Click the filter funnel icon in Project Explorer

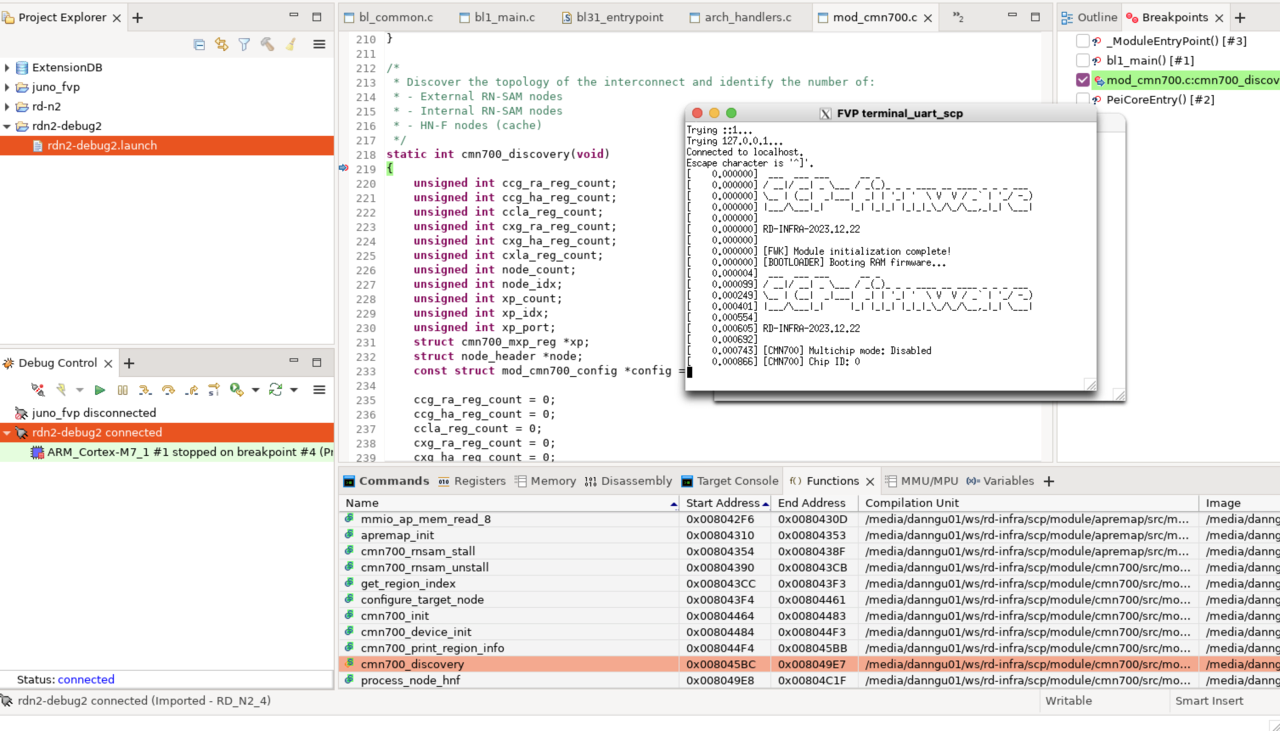pos(244,45)
